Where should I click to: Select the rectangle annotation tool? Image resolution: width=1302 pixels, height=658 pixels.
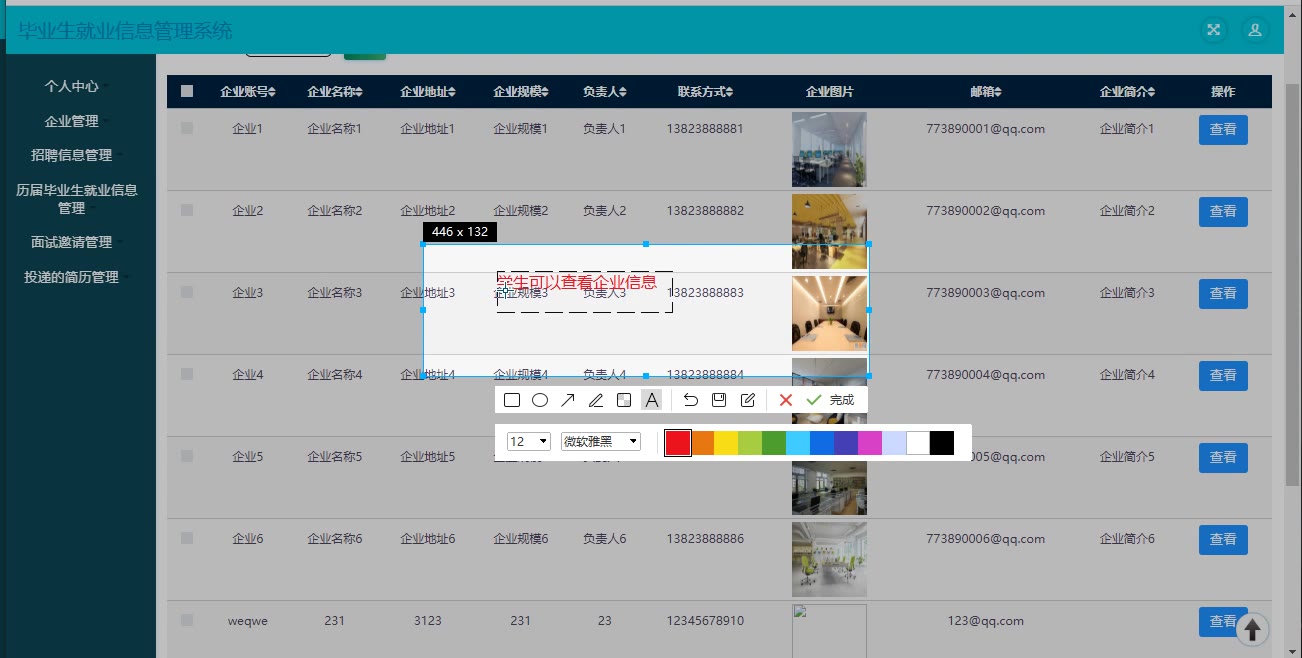point(512,400)
